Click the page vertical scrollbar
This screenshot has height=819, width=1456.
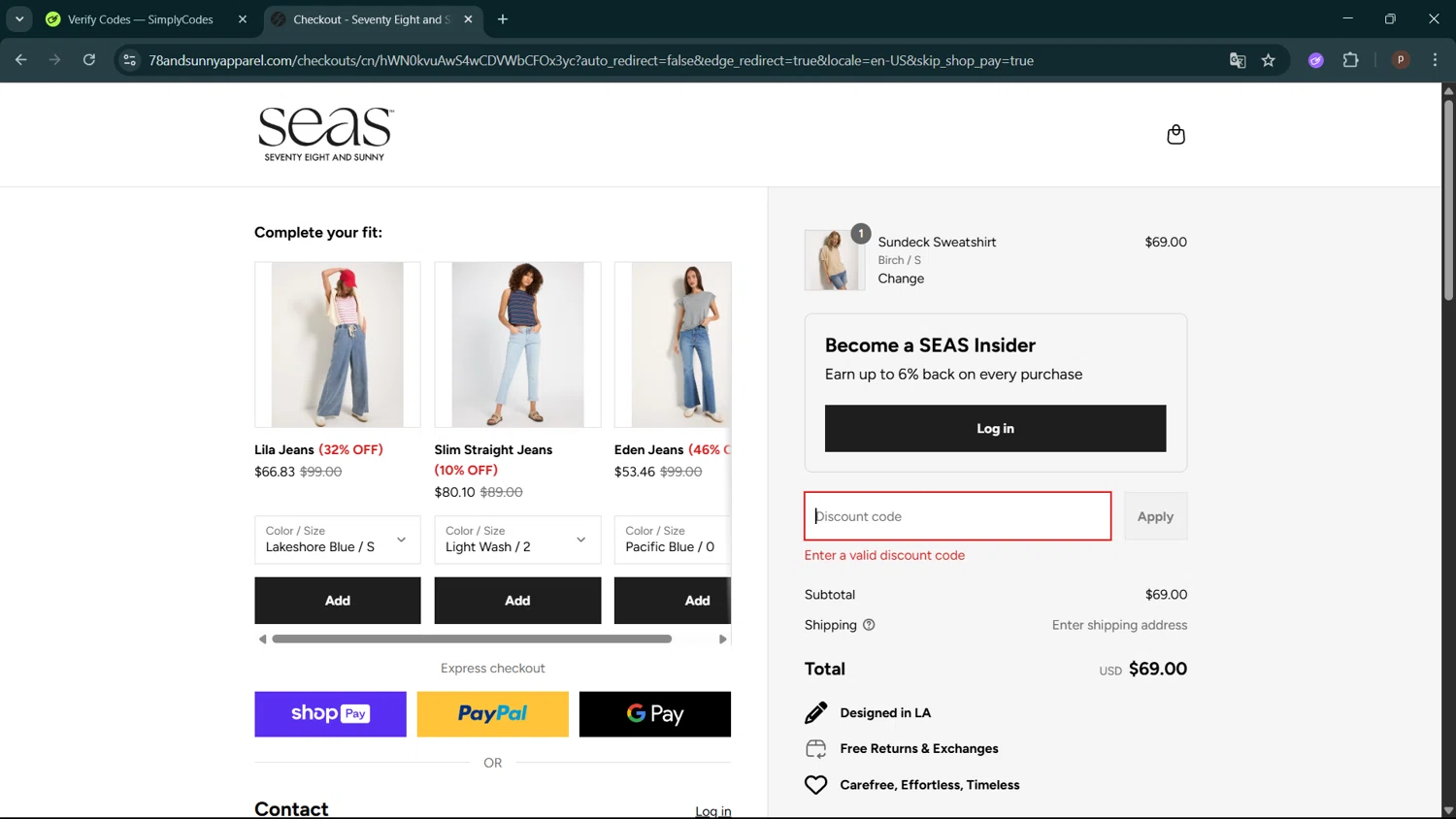[1448, 199]
